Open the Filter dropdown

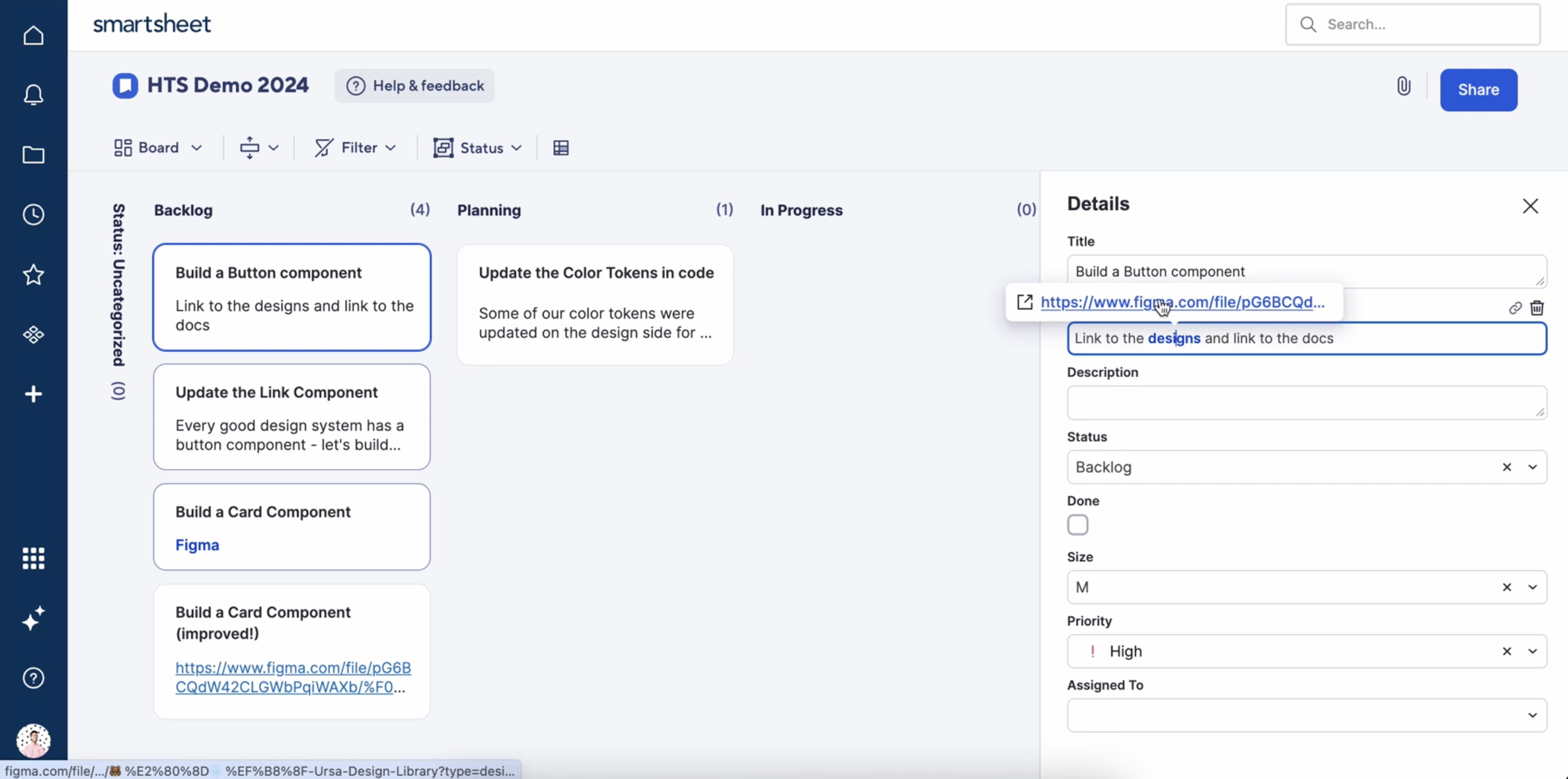click(x=355, y=148)
